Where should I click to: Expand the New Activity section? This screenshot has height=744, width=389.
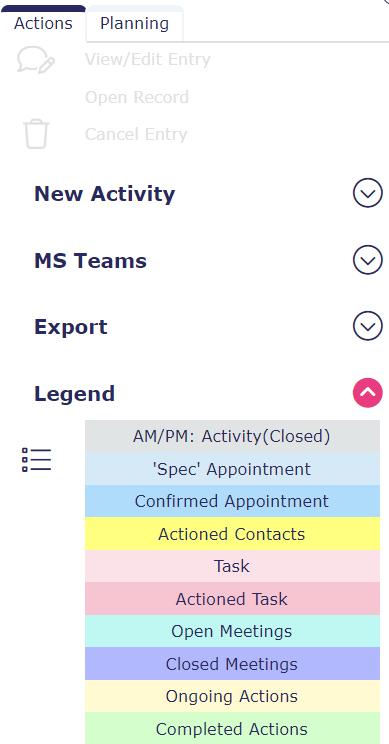[368, 193]
